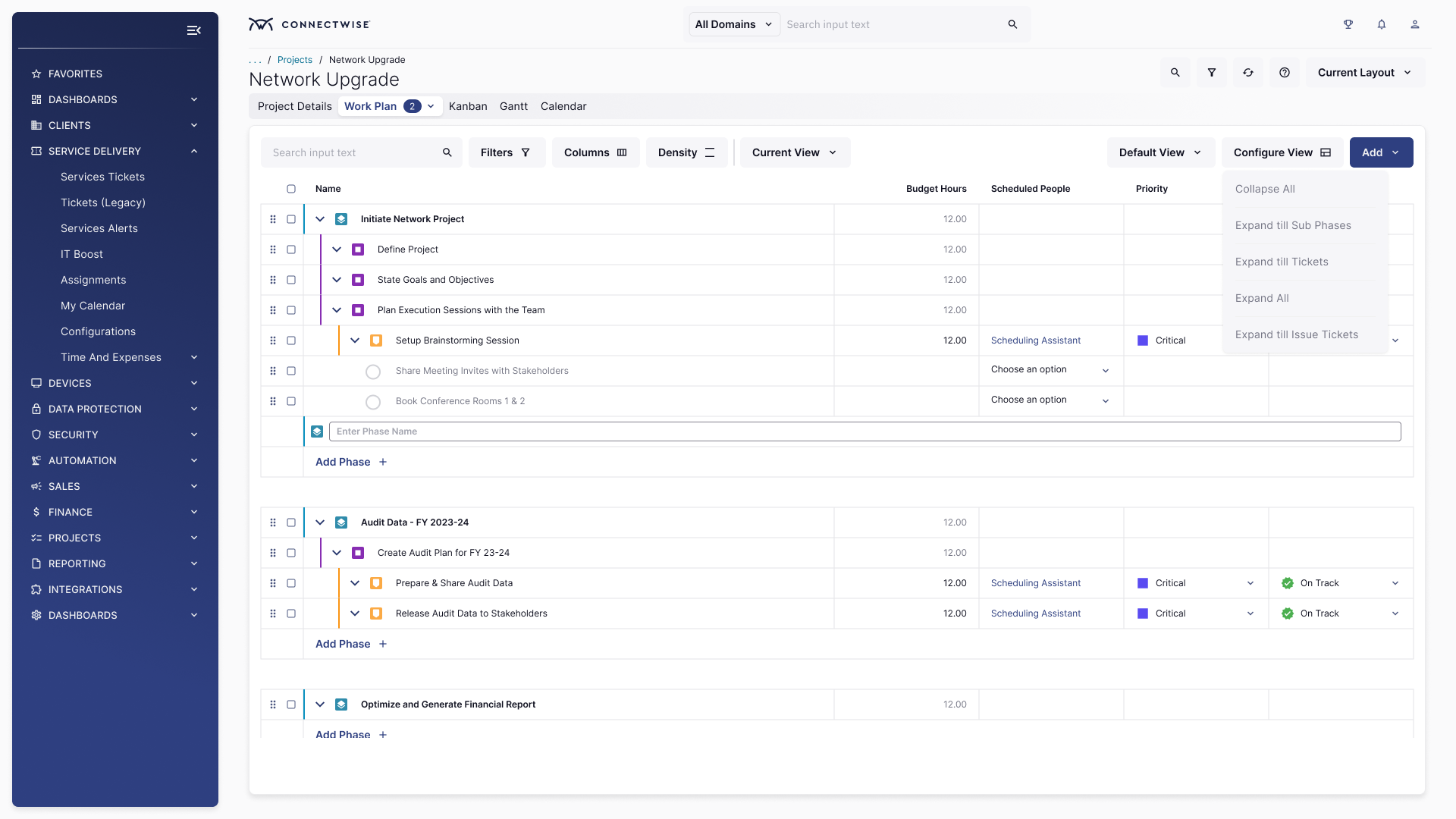Click the refresh icon near Current Layout

1248,73
